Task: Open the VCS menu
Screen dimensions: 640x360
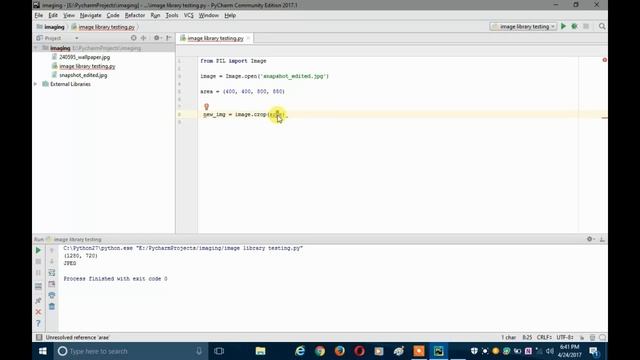Action: point(189,16)
